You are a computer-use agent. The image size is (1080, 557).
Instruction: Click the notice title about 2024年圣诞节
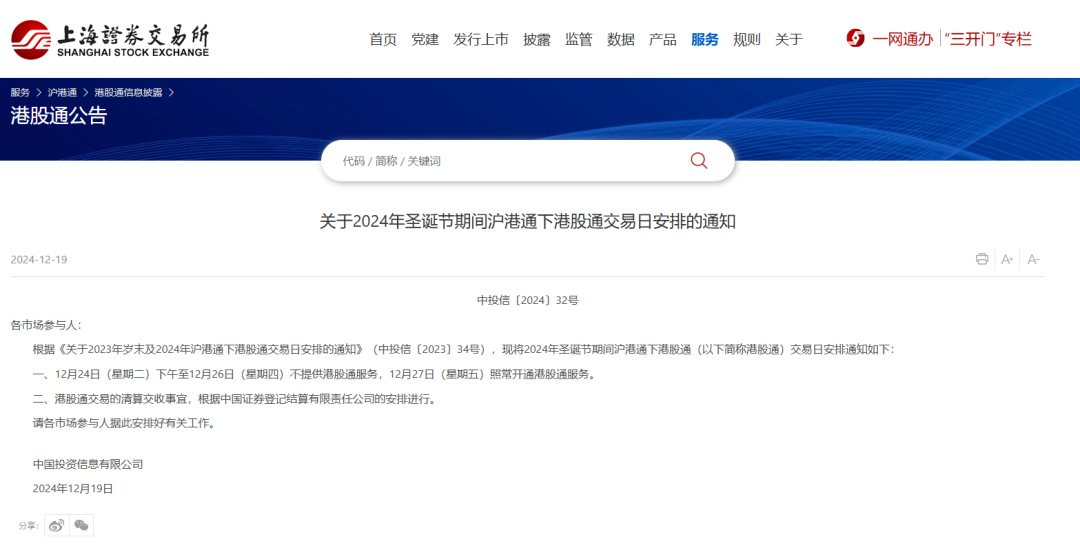528,222
